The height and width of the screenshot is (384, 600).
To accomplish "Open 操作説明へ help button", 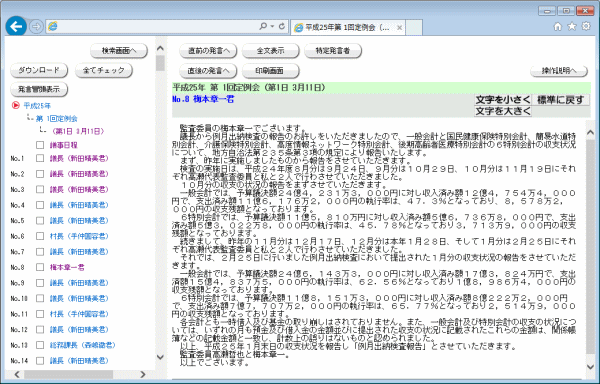I will coord(559,71).
